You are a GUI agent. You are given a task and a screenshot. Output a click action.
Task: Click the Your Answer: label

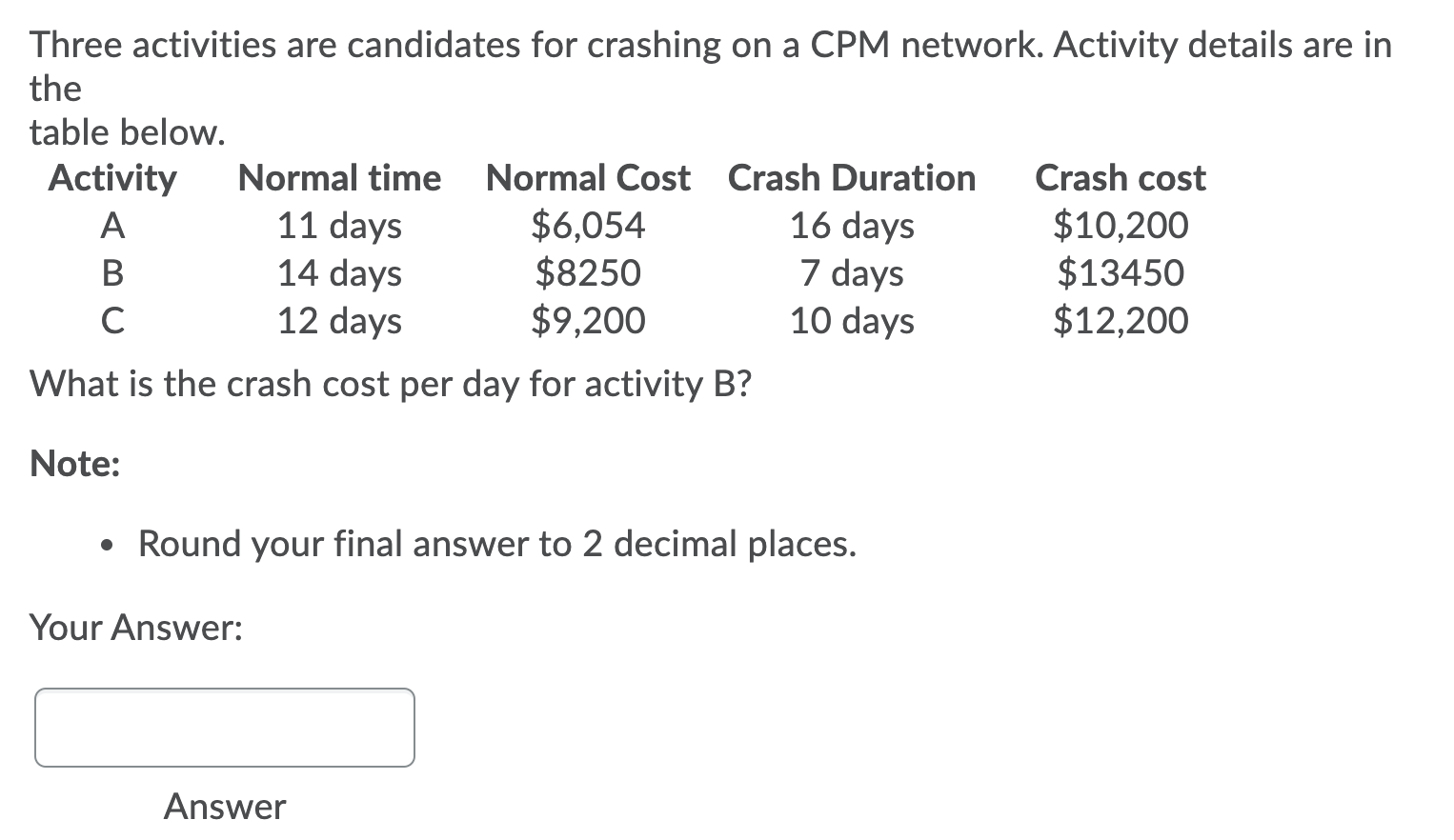coord(136,627)
